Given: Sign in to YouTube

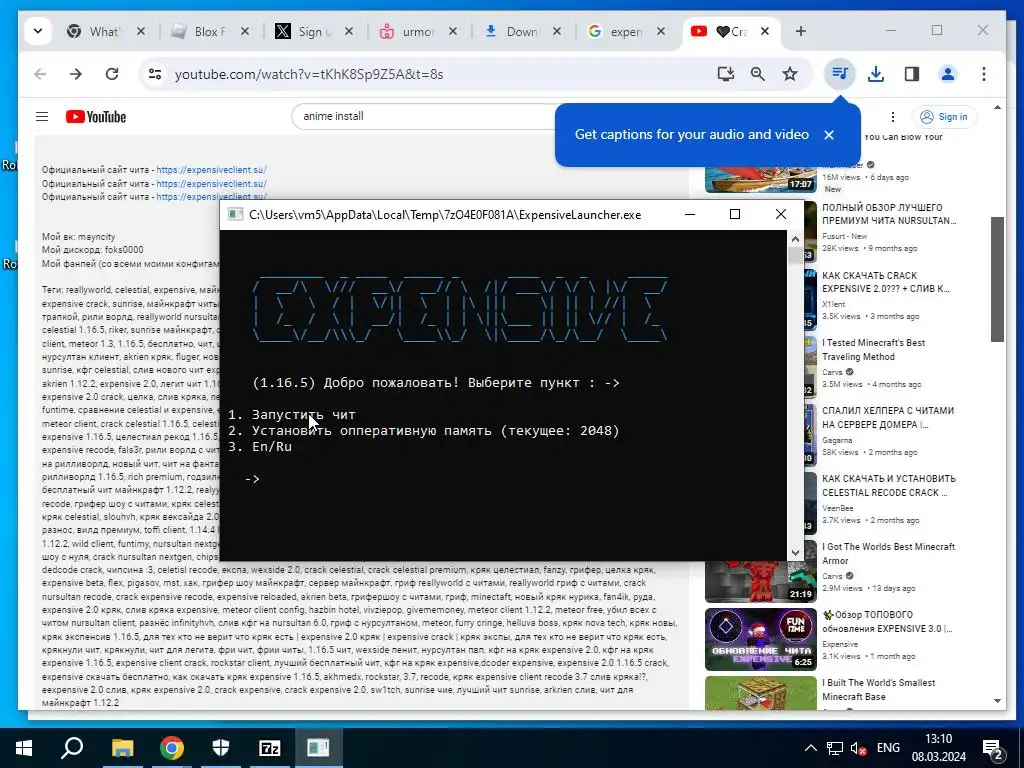Looking at the screenshot, I should tap(944, 117).
